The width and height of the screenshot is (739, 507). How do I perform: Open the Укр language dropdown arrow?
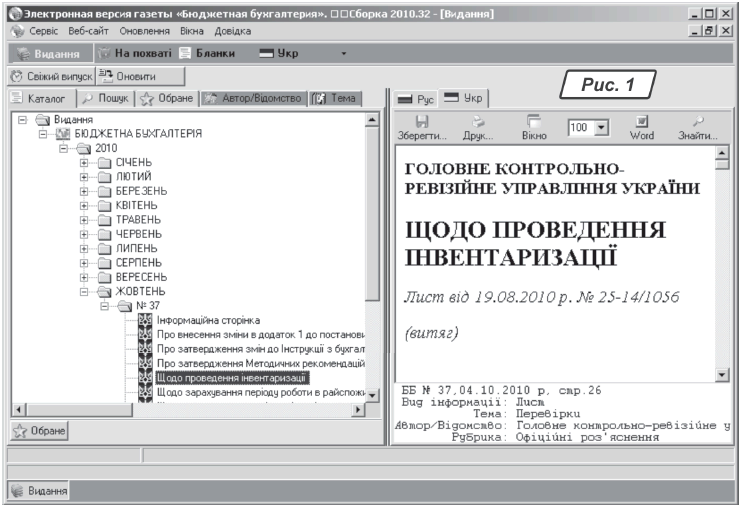pyautogui.click(x=343, y=52)
